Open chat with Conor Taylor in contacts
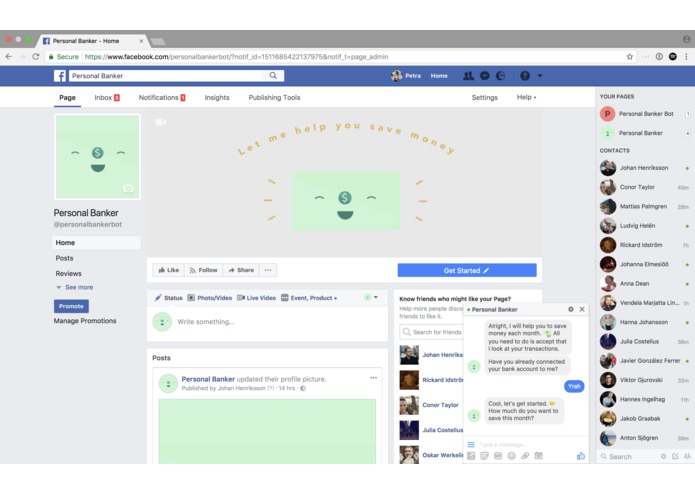 pyautogui.click(x=644, y=187)
